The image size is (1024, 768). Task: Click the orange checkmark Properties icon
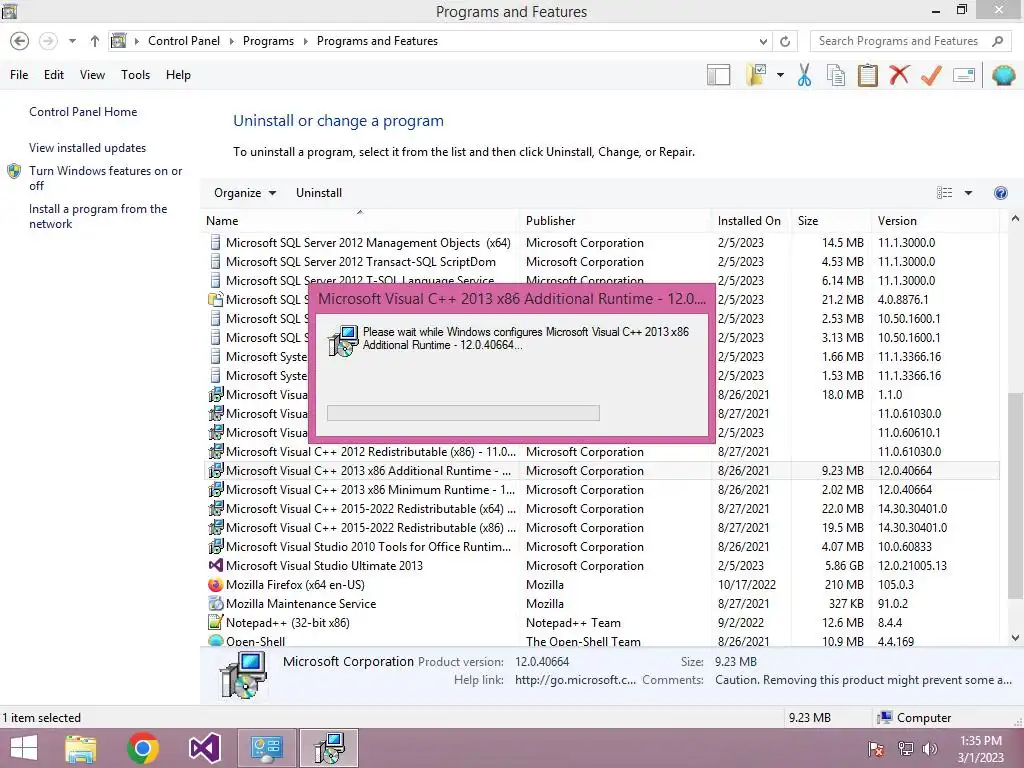(x=931, y=75)
